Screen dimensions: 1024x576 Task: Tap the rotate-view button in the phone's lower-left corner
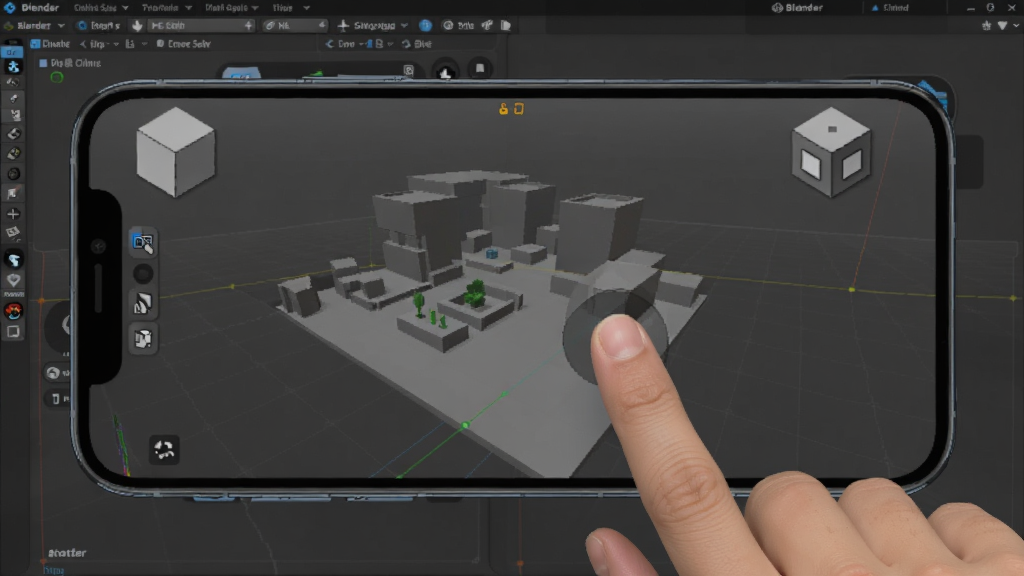click(163, 449)
